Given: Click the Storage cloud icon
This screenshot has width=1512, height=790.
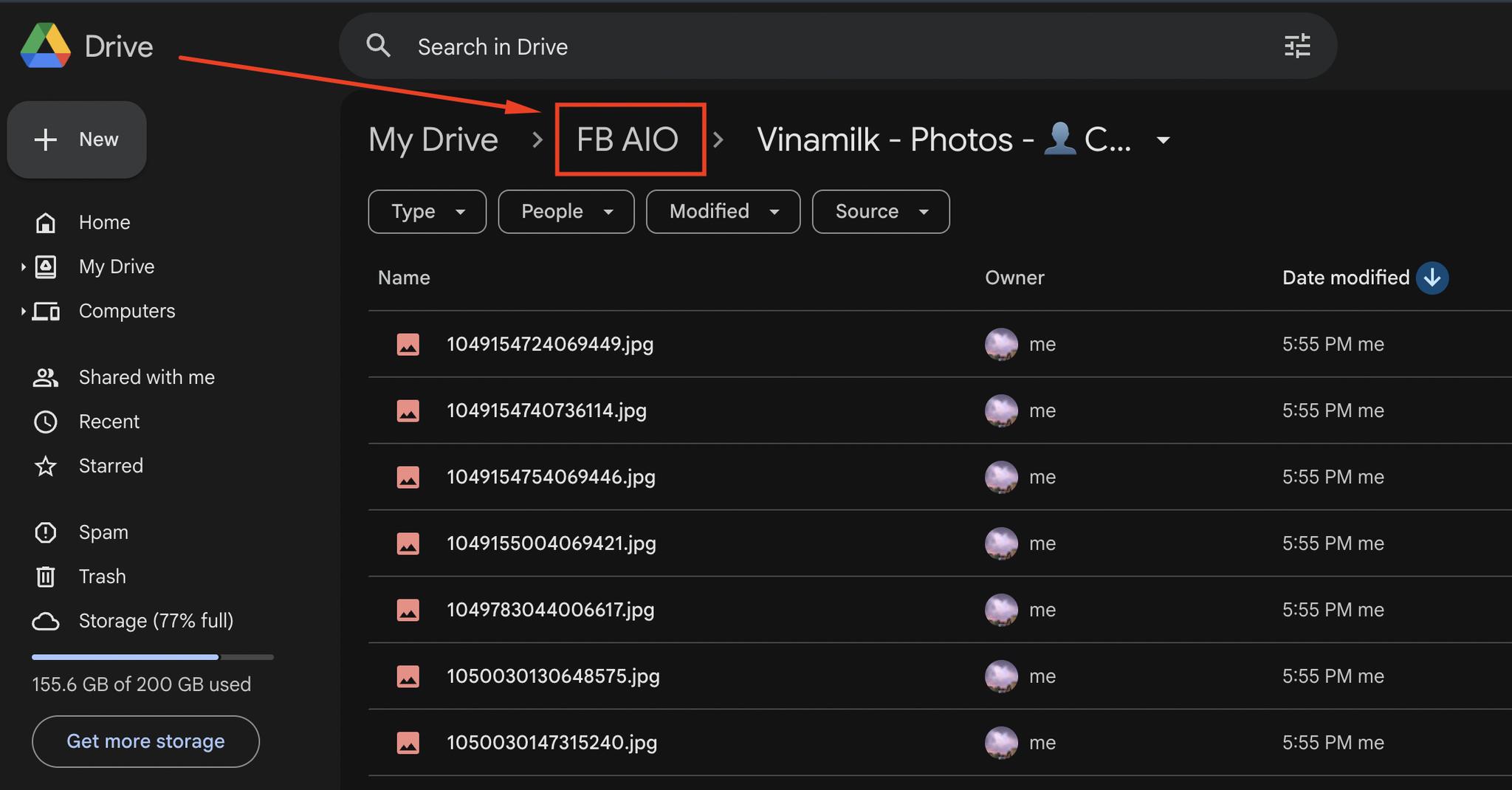Looking at the screenshot, I should pos(46,621).
